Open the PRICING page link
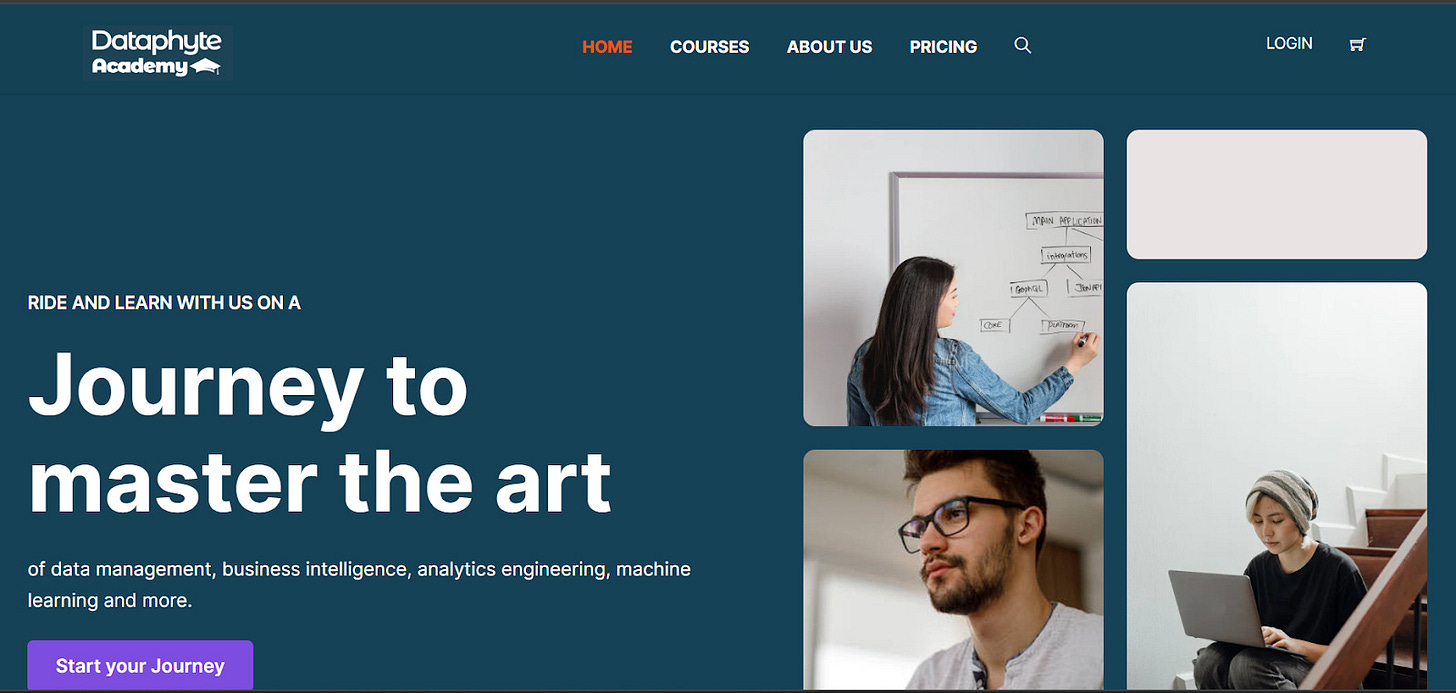The height and width of the screenshot is (693, 1456). tap(943, 46)
